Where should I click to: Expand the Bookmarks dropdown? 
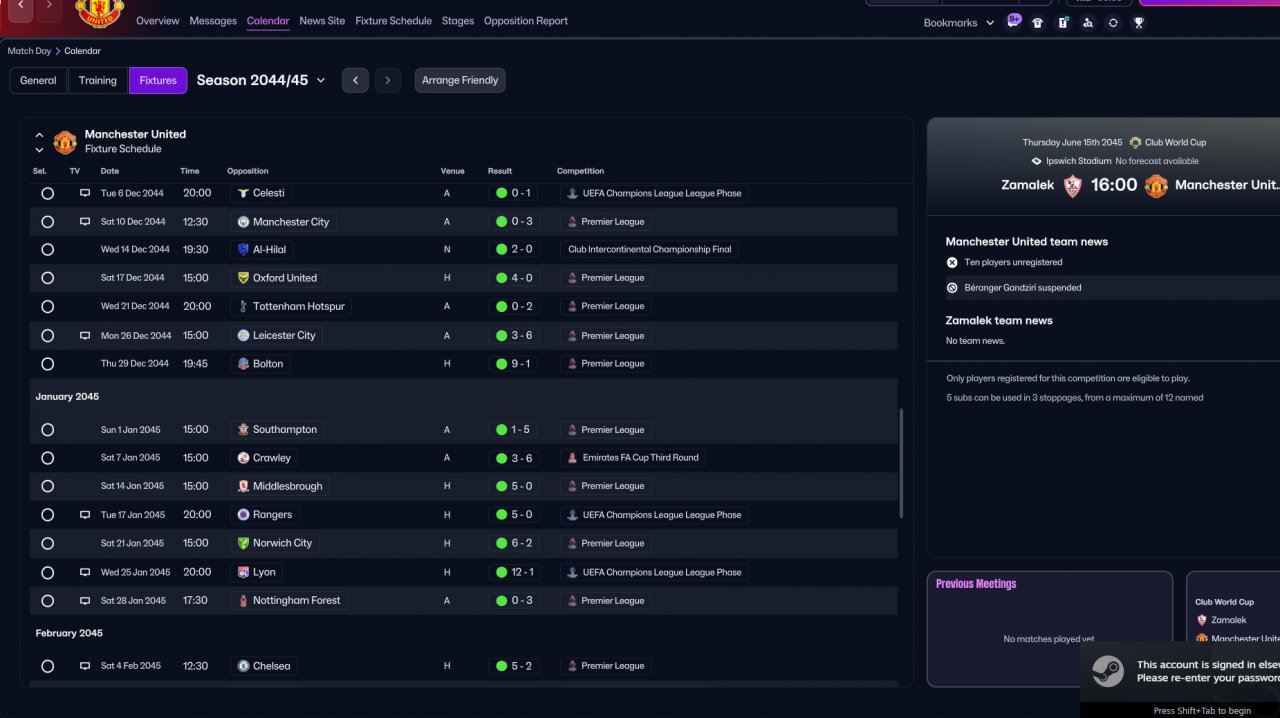point(958,22)
